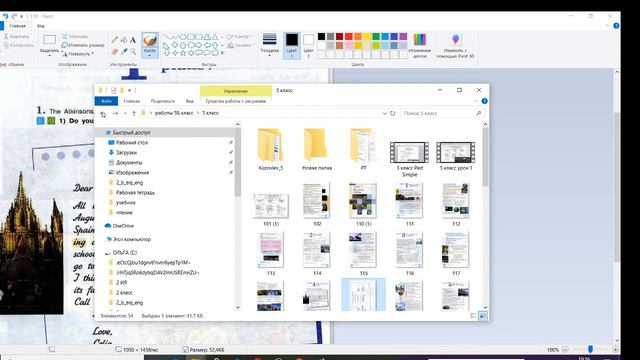Screen dimensions: 640x360
Task: Open the address bar history dropdown in Explorer
Action: [x=384, y=113]
